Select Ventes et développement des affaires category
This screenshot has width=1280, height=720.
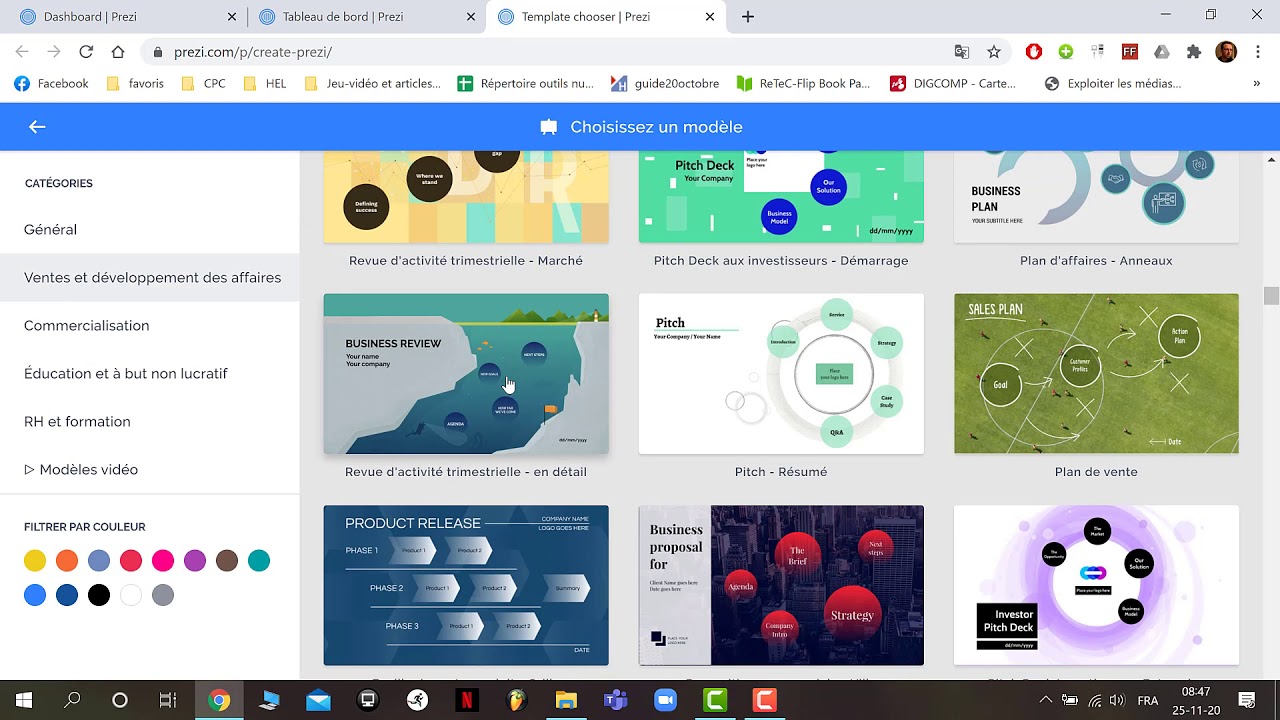pyautogui.click(x=152, y=277)
